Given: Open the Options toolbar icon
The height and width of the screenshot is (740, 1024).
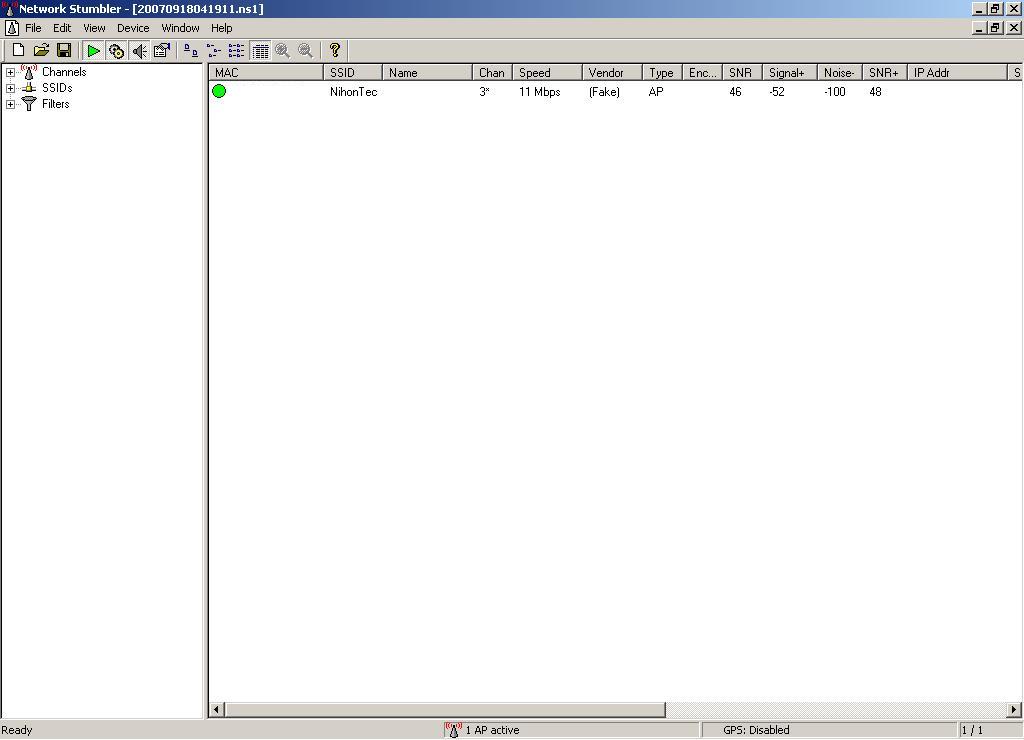Looking at the screenshot, I should [162, 50].
